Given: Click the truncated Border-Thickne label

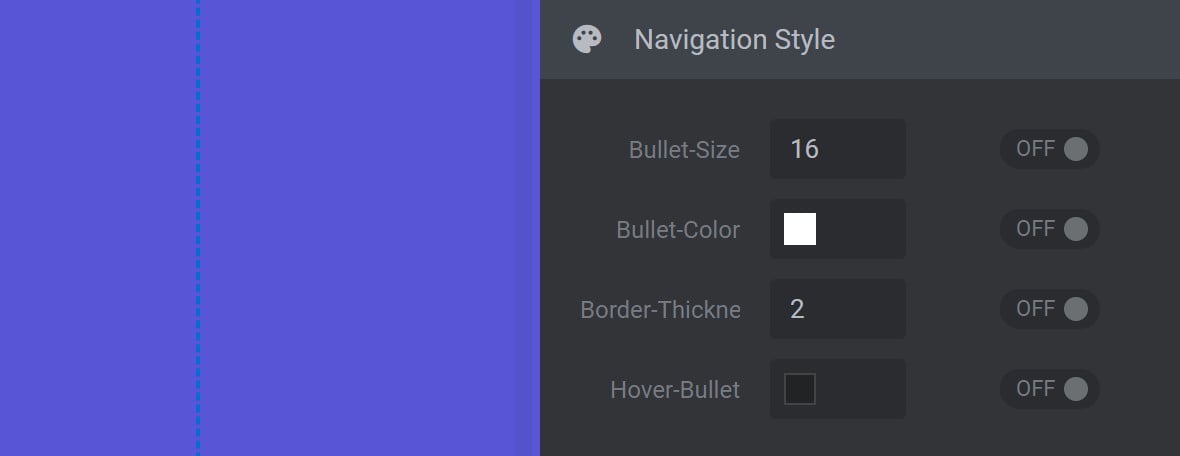Looking at the screenshot, I should point(660,309).
